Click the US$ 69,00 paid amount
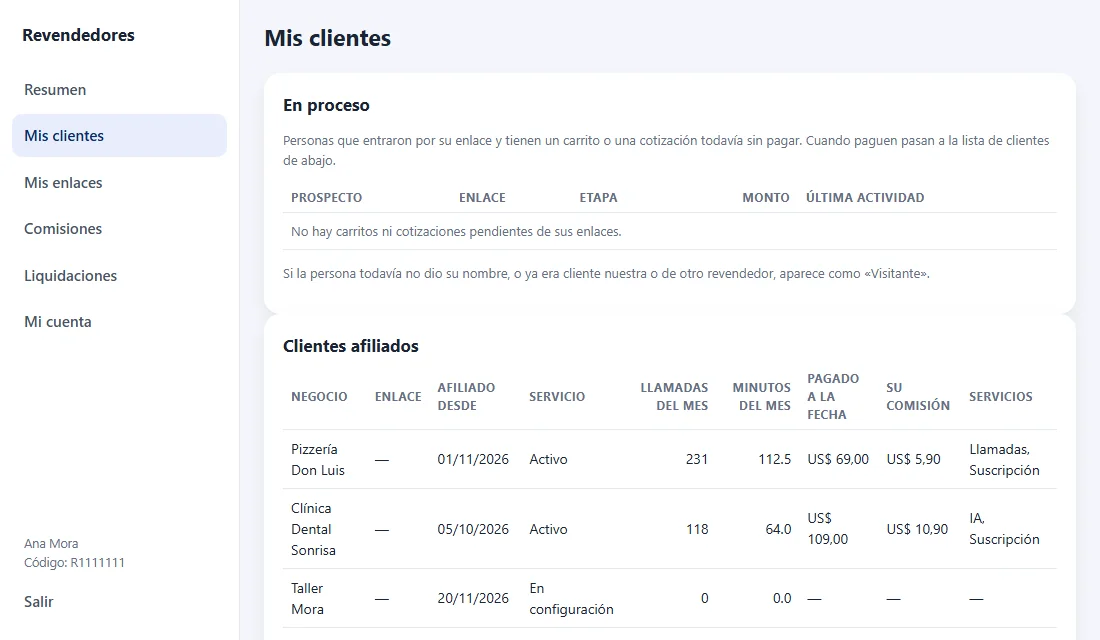The height and width of the screenshot is (640, 1100). (x=838, y=460)
